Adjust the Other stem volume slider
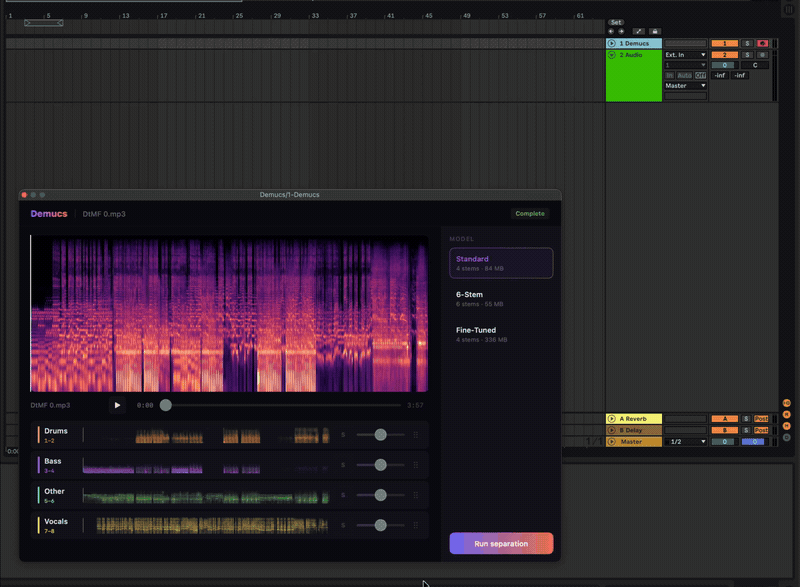Screen dimensions: 800x587 point(381,495)
